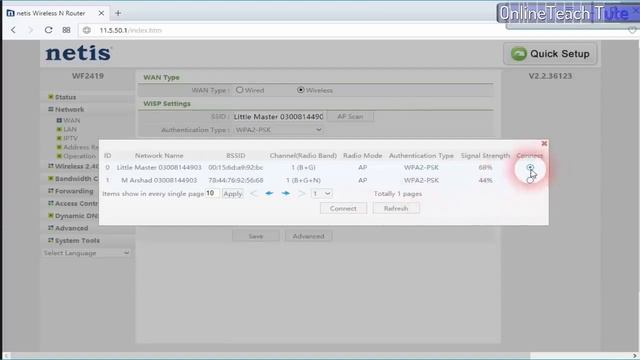Click BSSID 78:44:76:92:56:68 cell
The height and width of the screenshot is (360, 640).
pos(236,180)
